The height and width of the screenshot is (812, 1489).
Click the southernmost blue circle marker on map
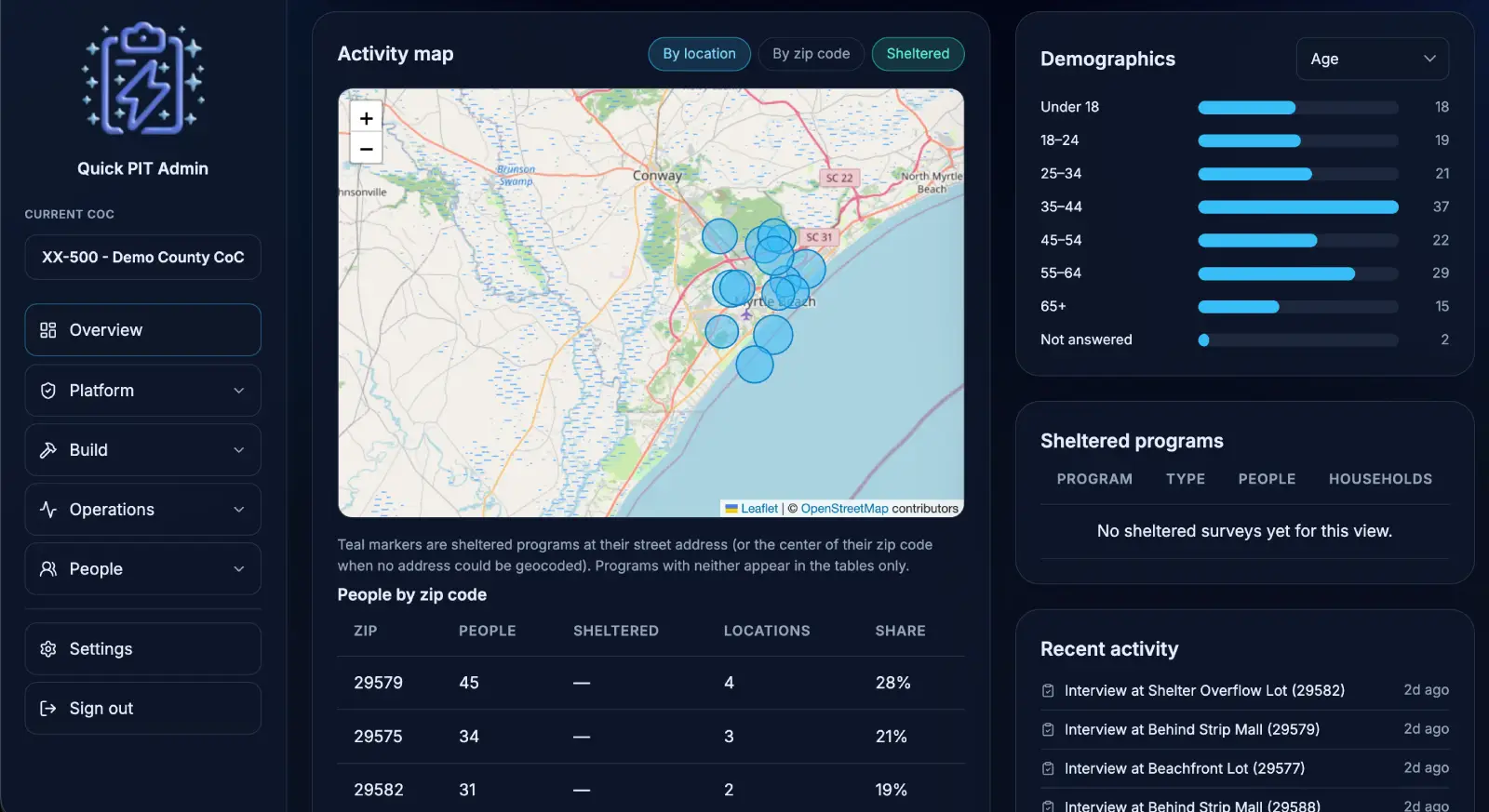tap(755, 365)
